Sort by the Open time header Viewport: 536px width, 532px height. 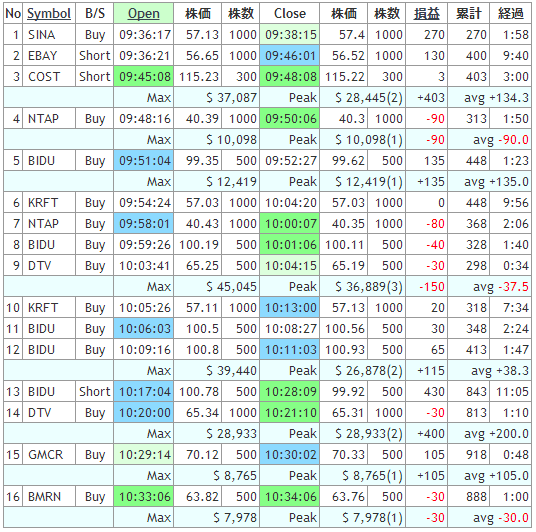pyautogui.click(x=144, y=14)
